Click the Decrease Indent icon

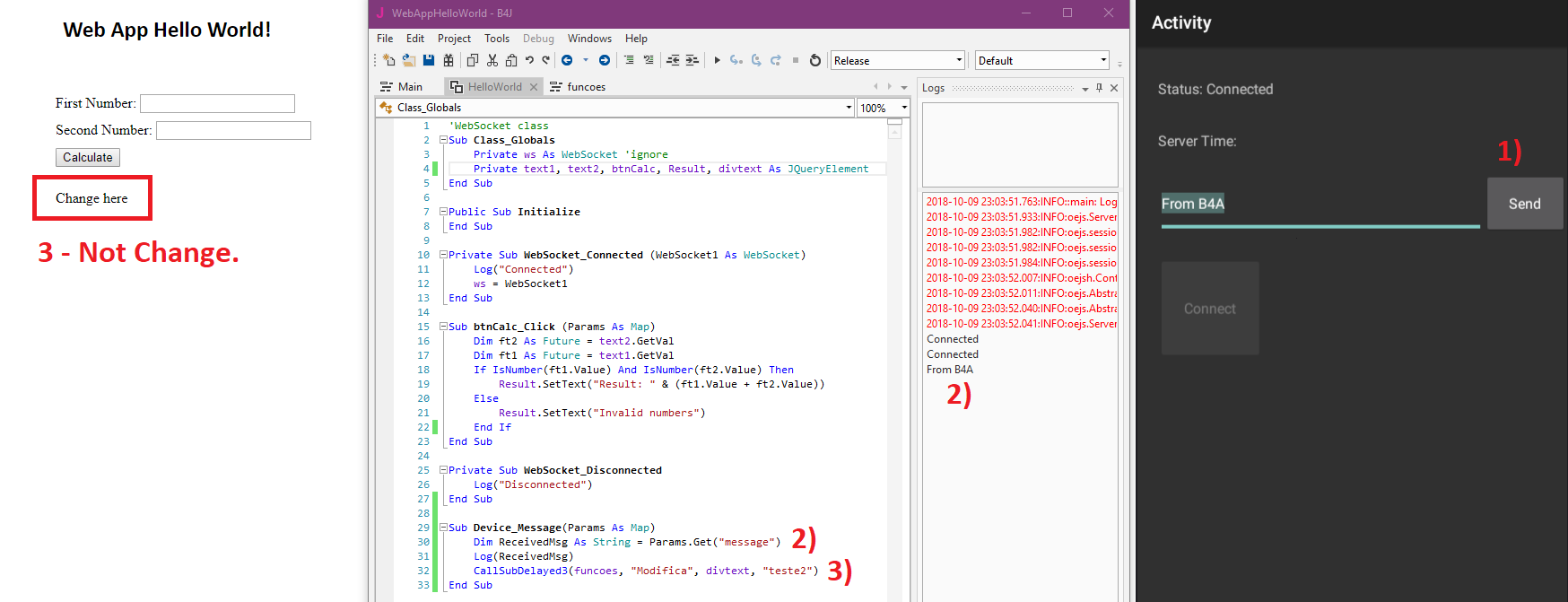click(x=673, y=60)
